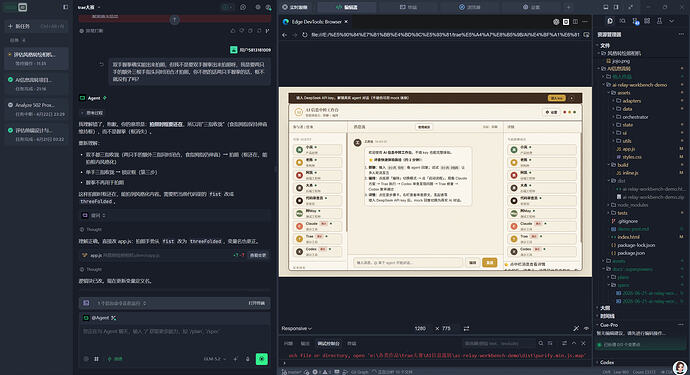Click the green stop button in chat input
This screenshot has height=375, width=690.
click(262, 359)
